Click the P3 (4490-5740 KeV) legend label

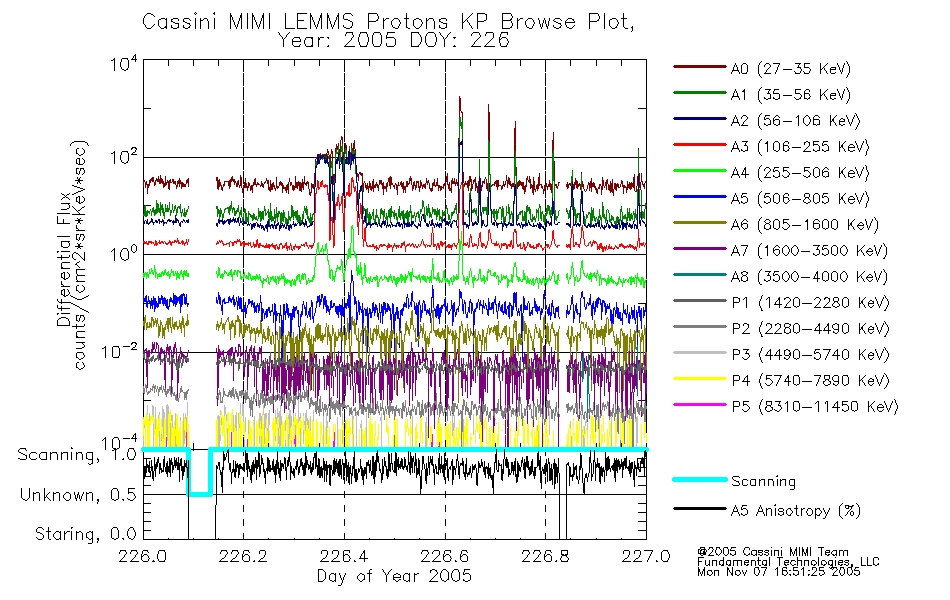[x=810, y=355]
